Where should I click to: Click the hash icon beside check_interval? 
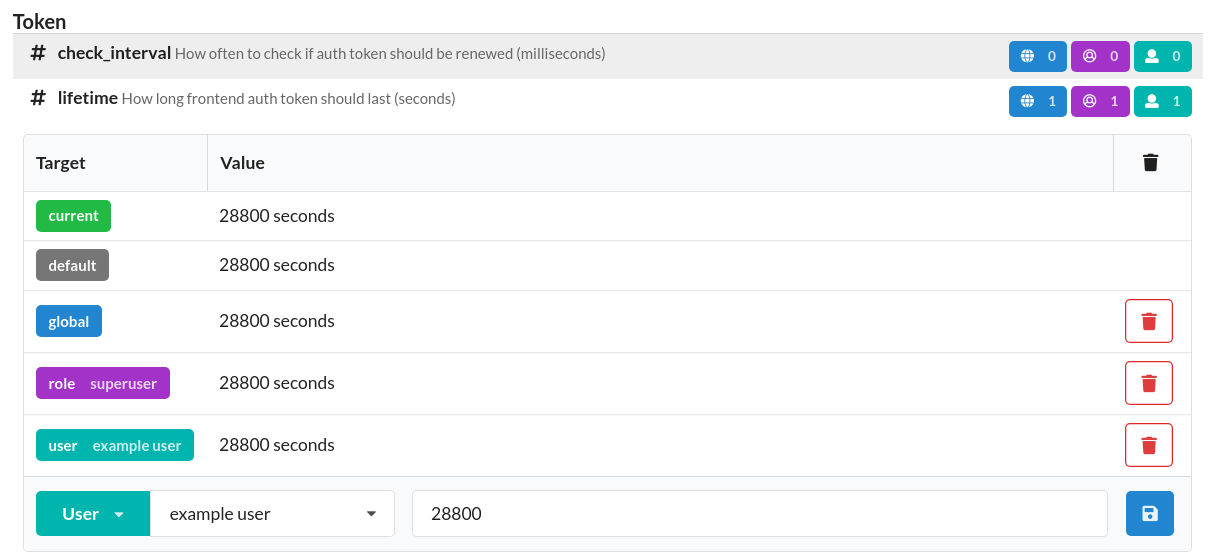(x=38, y=53)
